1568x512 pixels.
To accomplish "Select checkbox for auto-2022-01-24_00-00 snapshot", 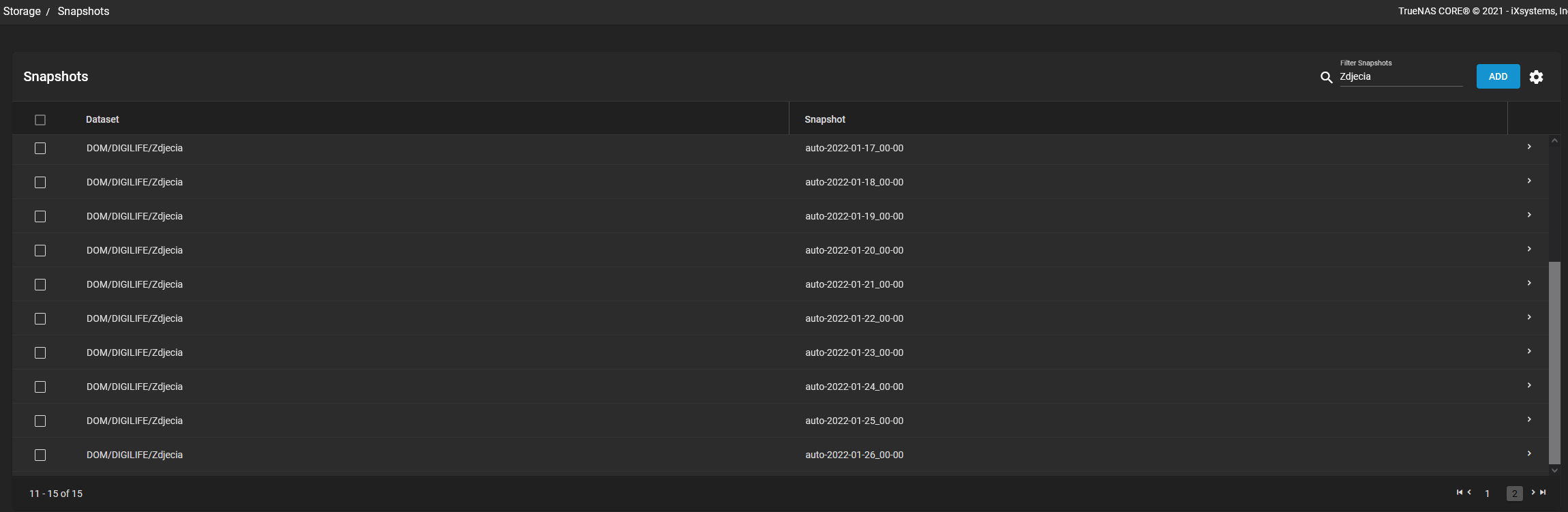I will [40, 387].
